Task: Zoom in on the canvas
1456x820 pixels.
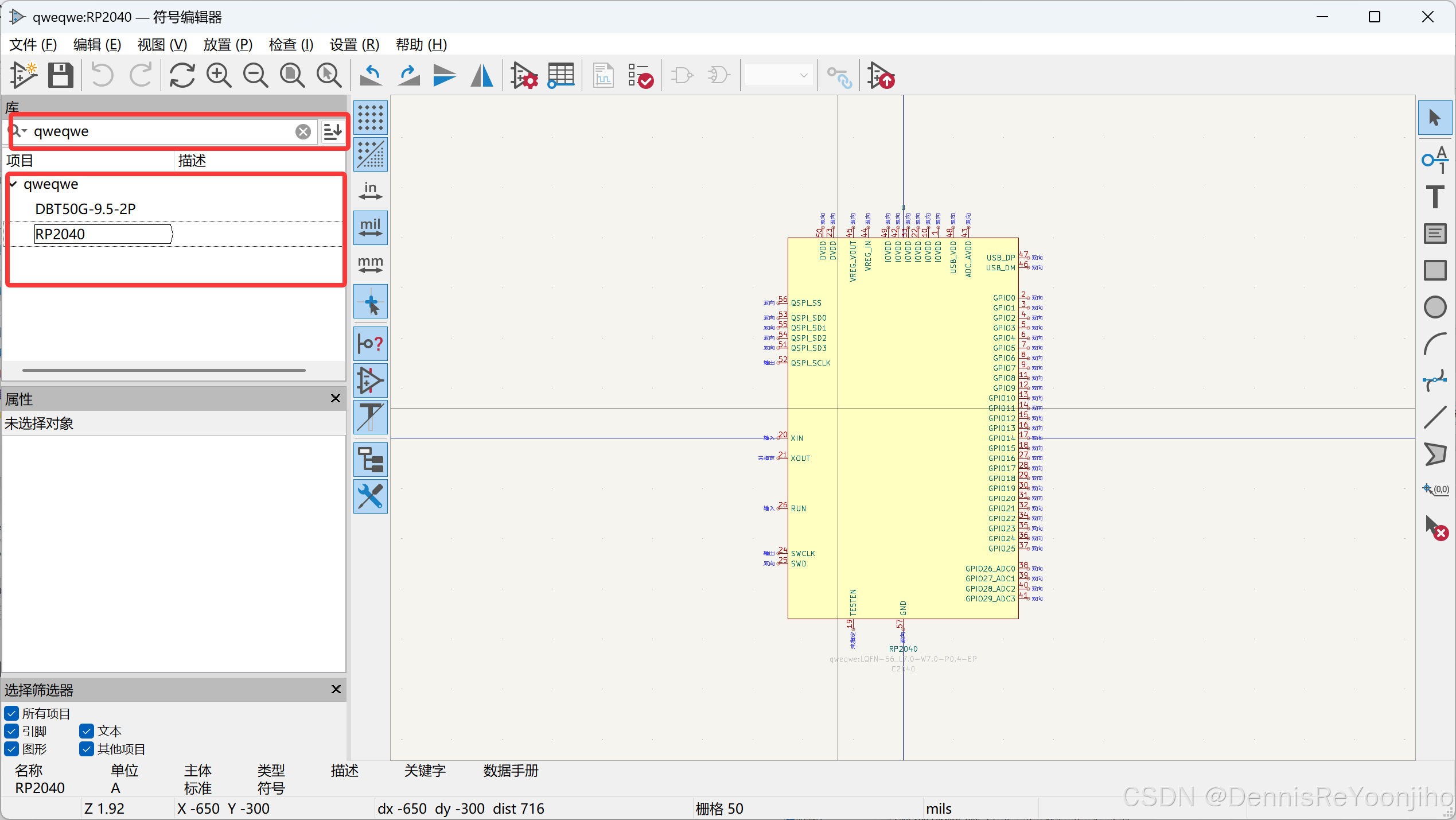Action: [219, 75]
